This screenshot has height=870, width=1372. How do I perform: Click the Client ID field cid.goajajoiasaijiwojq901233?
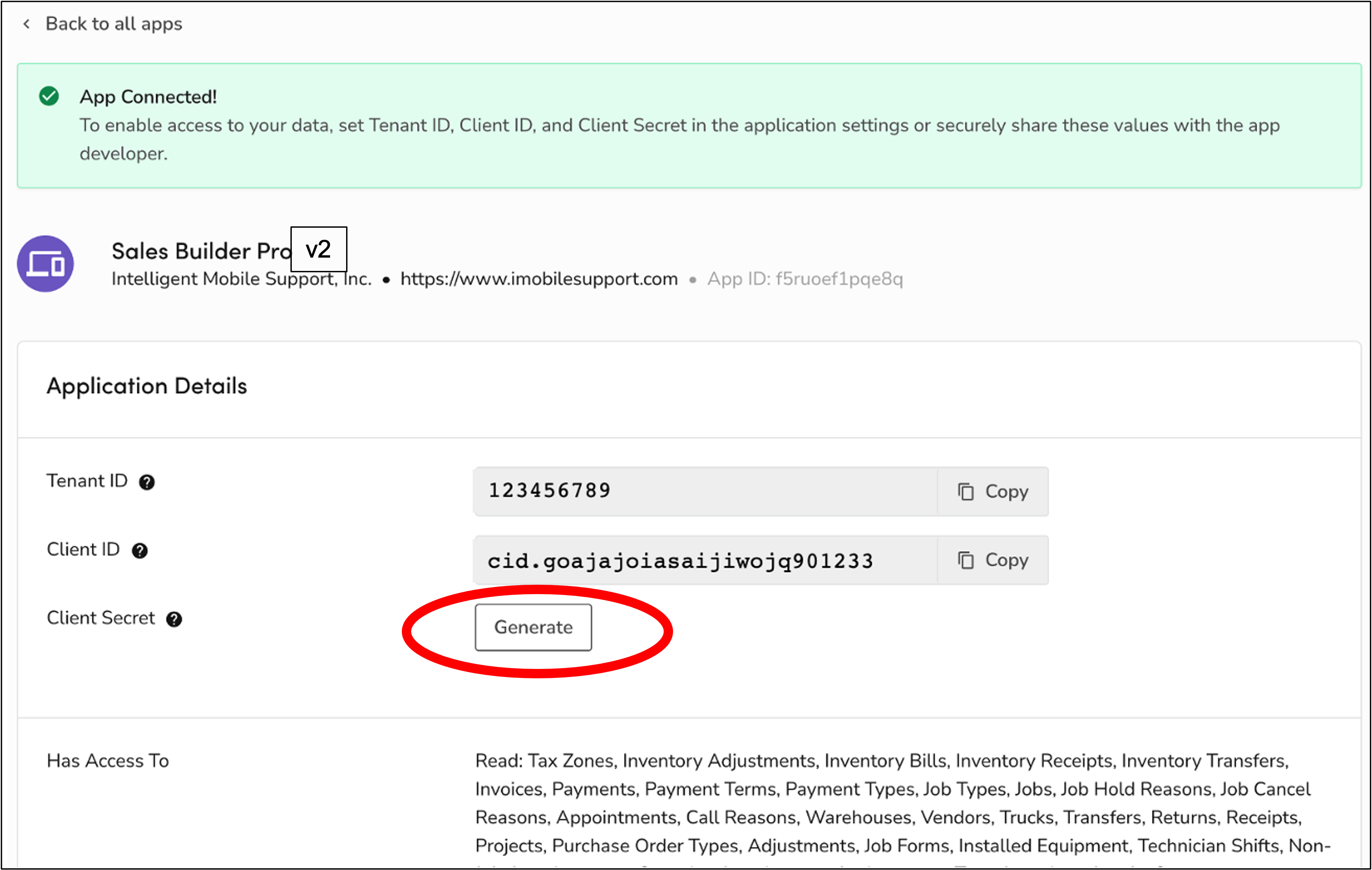click(705, 560)
